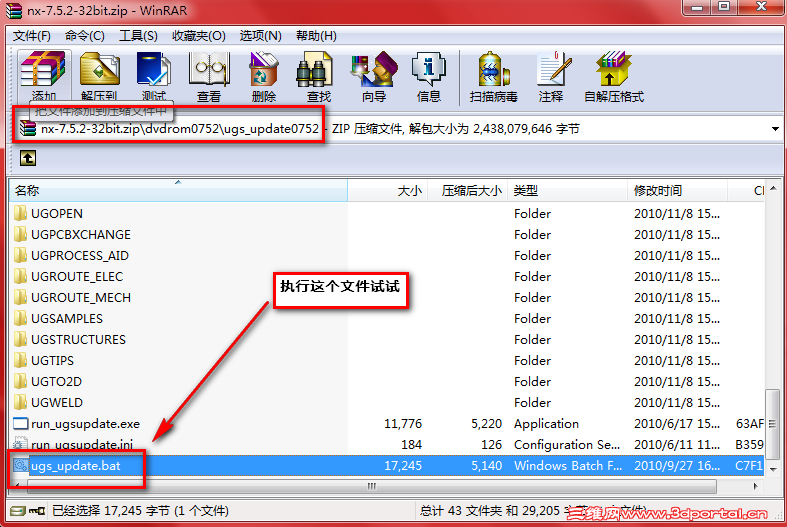Click the 查看 (View) toolbar icon

point(209,70)
